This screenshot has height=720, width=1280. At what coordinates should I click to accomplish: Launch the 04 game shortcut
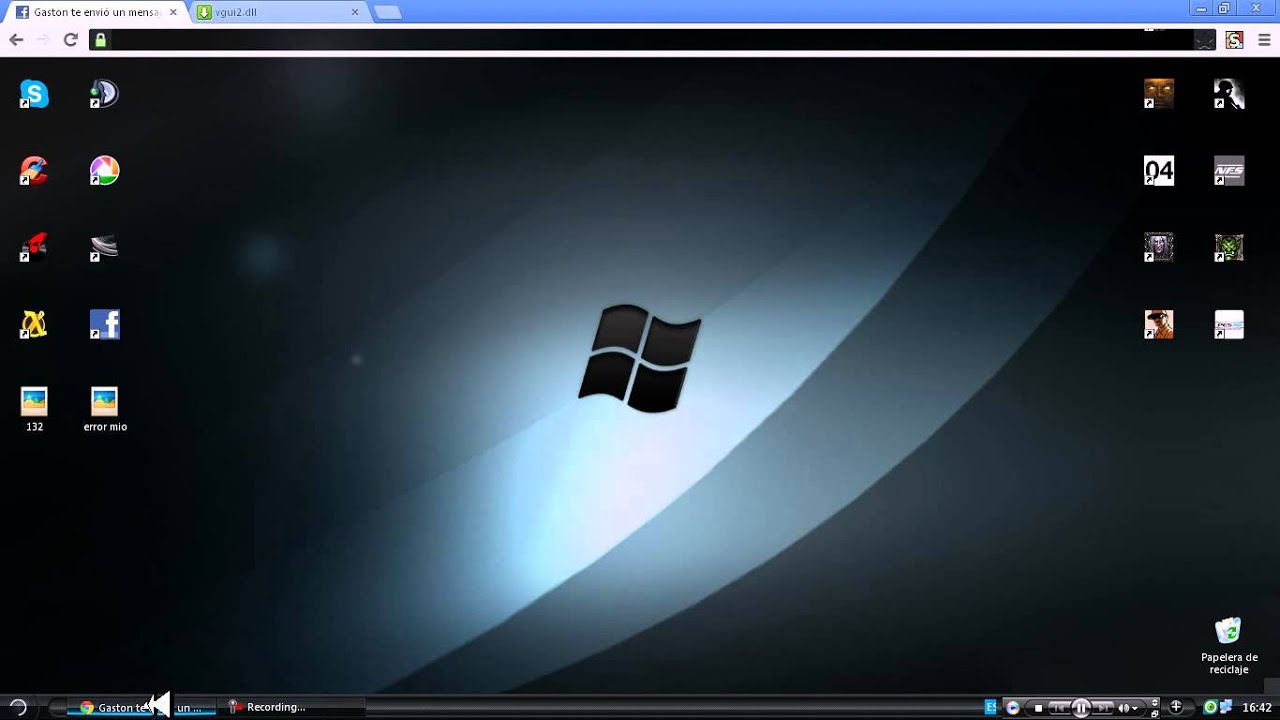[1159, 171]
